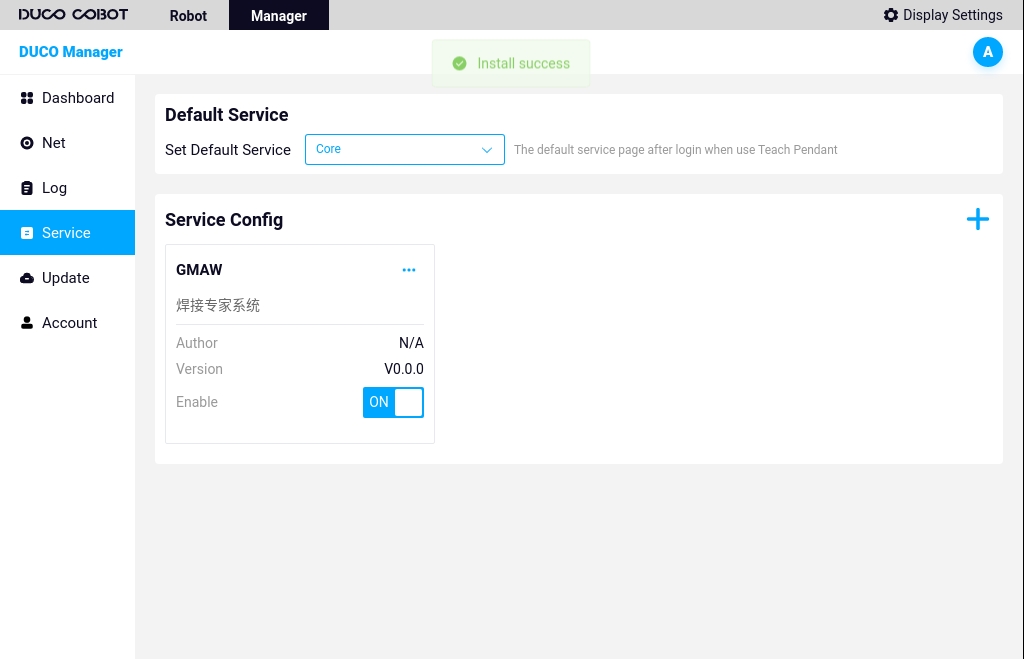The height and width of the screenshot is (659, 1024).
Task: Click the Account person icon in the sidebar
Action: pos(27,323)
